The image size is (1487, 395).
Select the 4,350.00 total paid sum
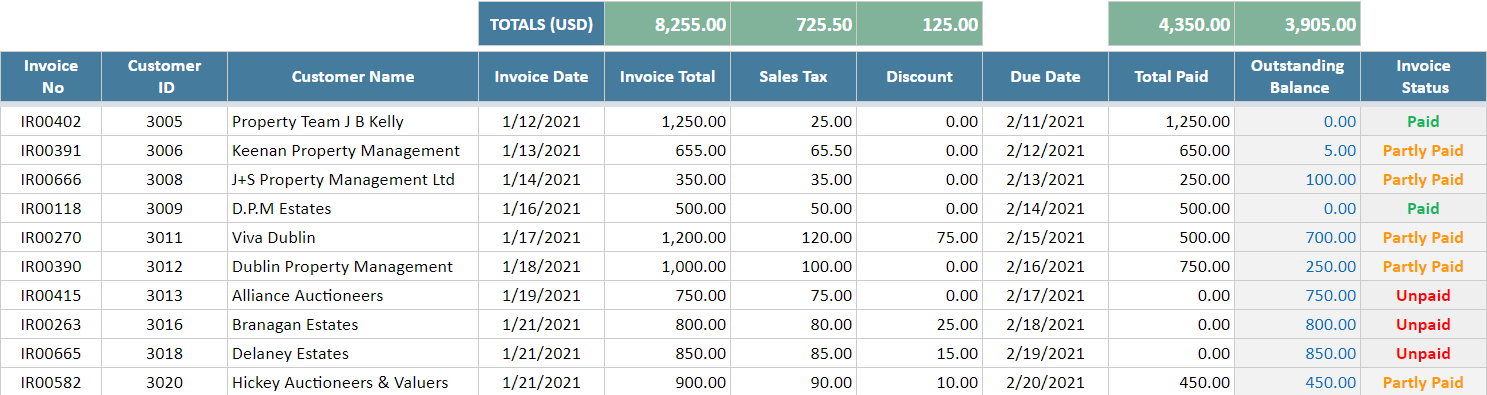(1171, 24)
